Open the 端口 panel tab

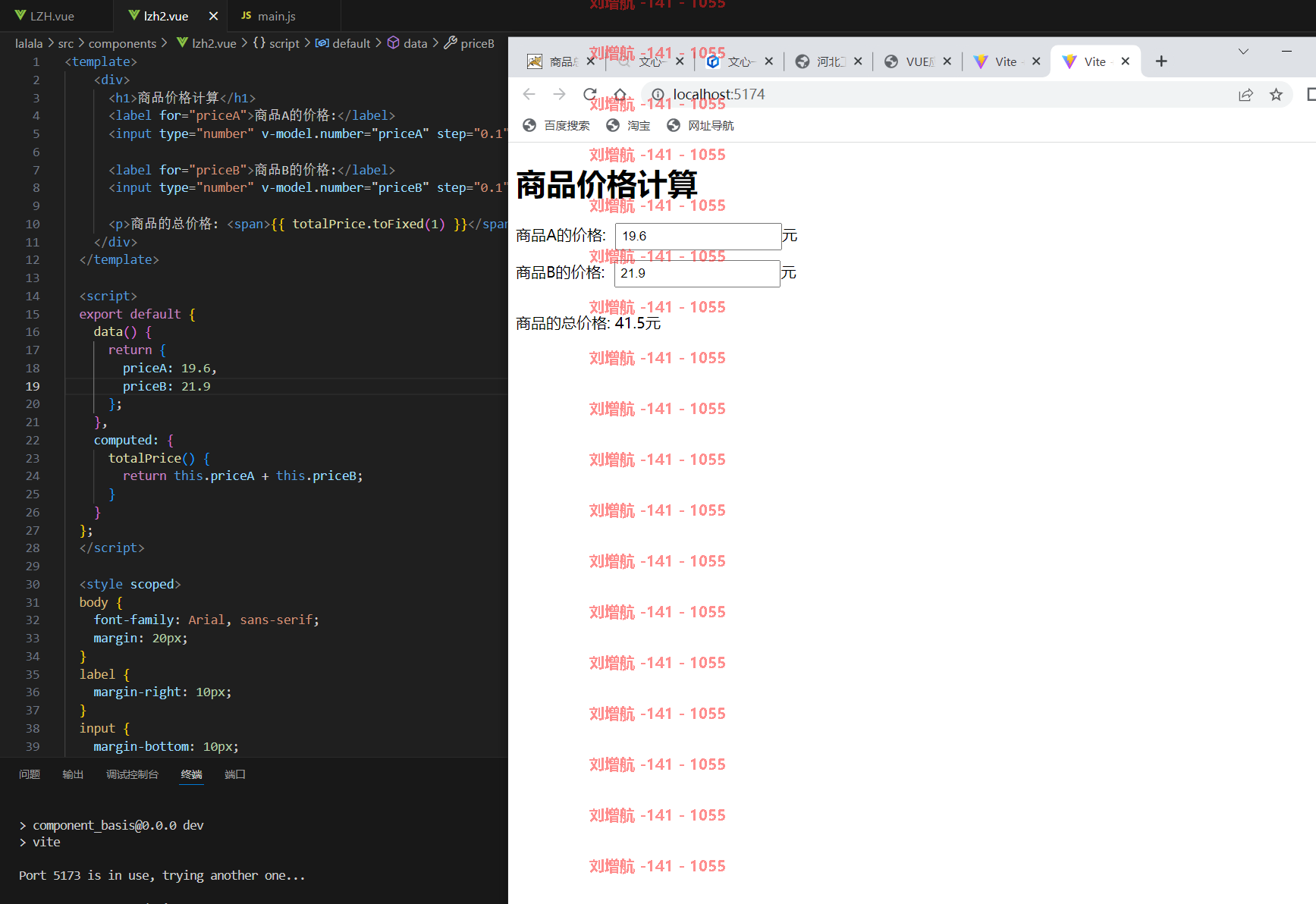(x=235, y=774)
